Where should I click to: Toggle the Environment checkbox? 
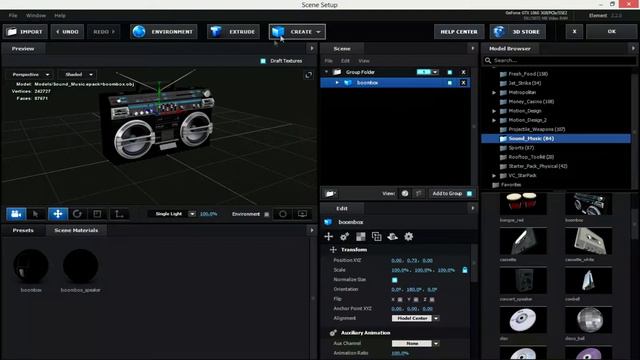pos(267,214)
